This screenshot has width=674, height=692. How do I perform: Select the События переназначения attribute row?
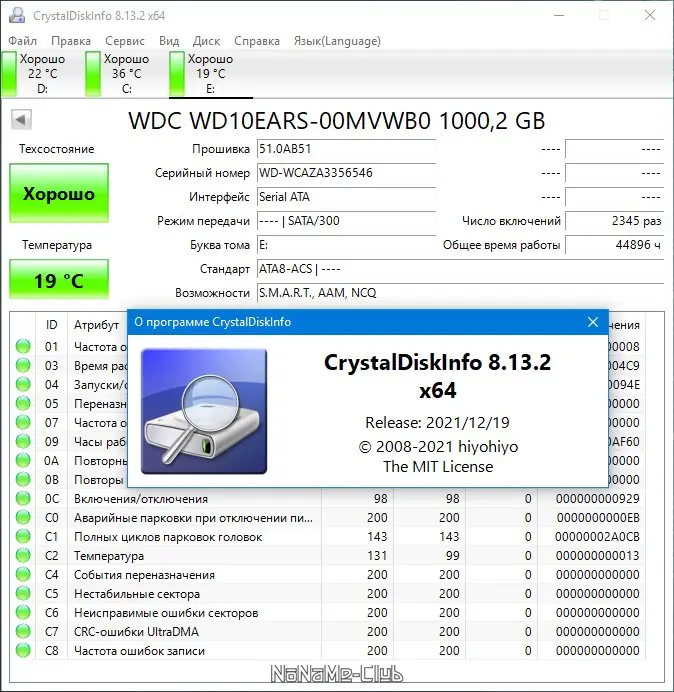point(328,575)
